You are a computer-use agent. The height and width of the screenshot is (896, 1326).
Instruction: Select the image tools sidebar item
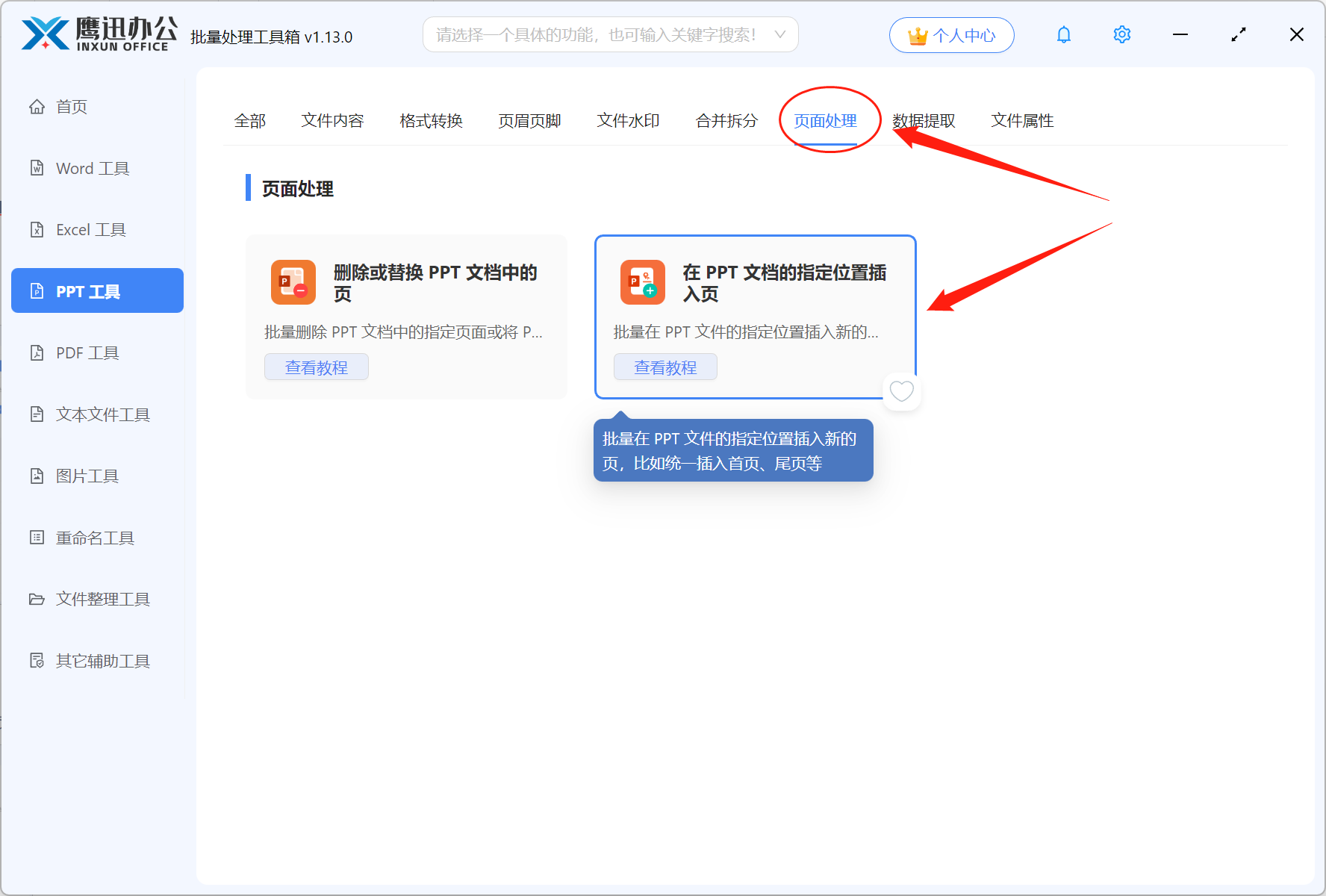click(x=87, y=476)
